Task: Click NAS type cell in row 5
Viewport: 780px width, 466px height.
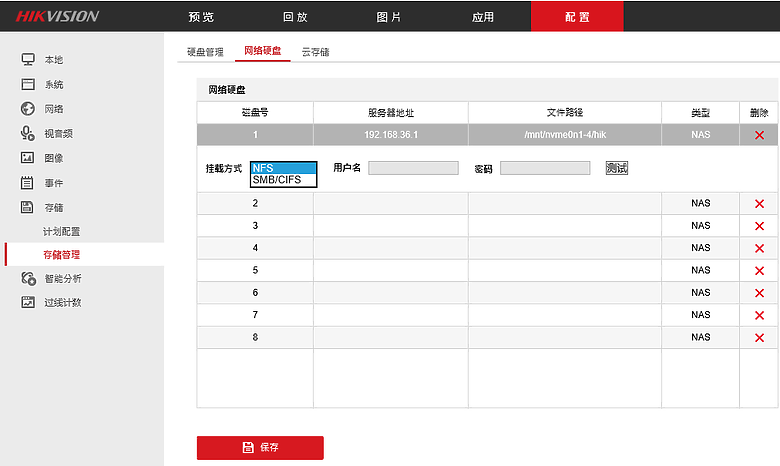Action: tap(700, 271)
